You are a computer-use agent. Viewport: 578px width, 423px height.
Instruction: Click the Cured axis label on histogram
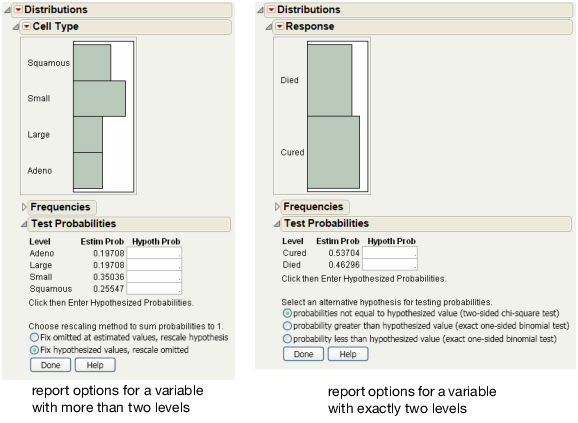[x=292, y=152]
